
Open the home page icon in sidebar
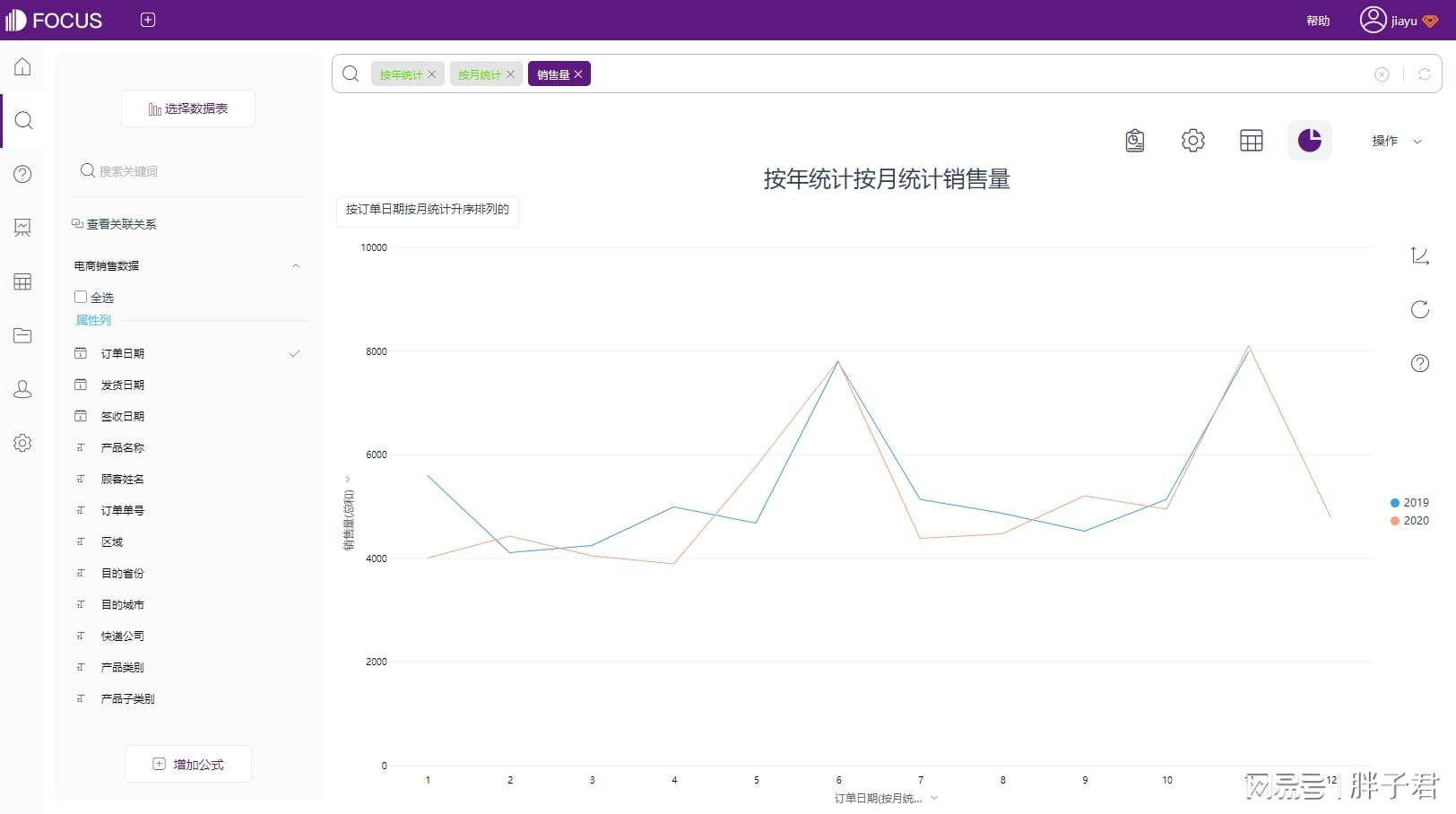[22, 67]
